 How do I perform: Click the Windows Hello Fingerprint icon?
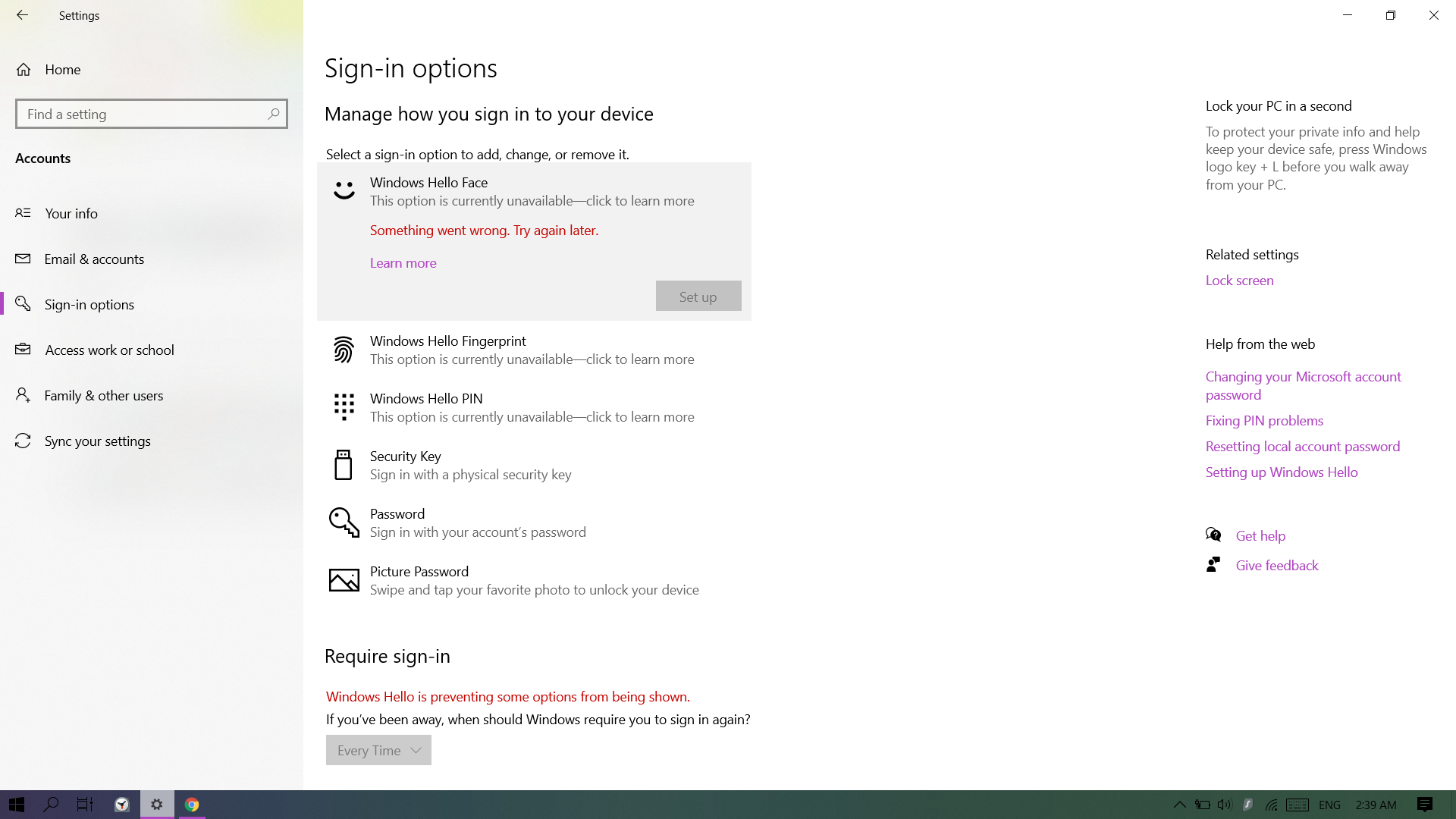click(x=344, y=350)
